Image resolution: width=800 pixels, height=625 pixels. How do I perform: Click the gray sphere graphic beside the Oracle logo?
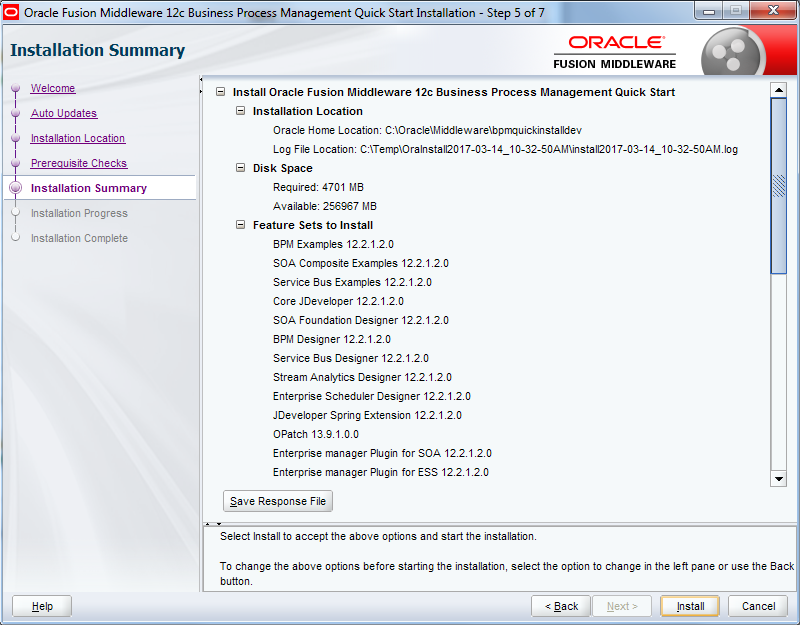(x=733, y=52)
